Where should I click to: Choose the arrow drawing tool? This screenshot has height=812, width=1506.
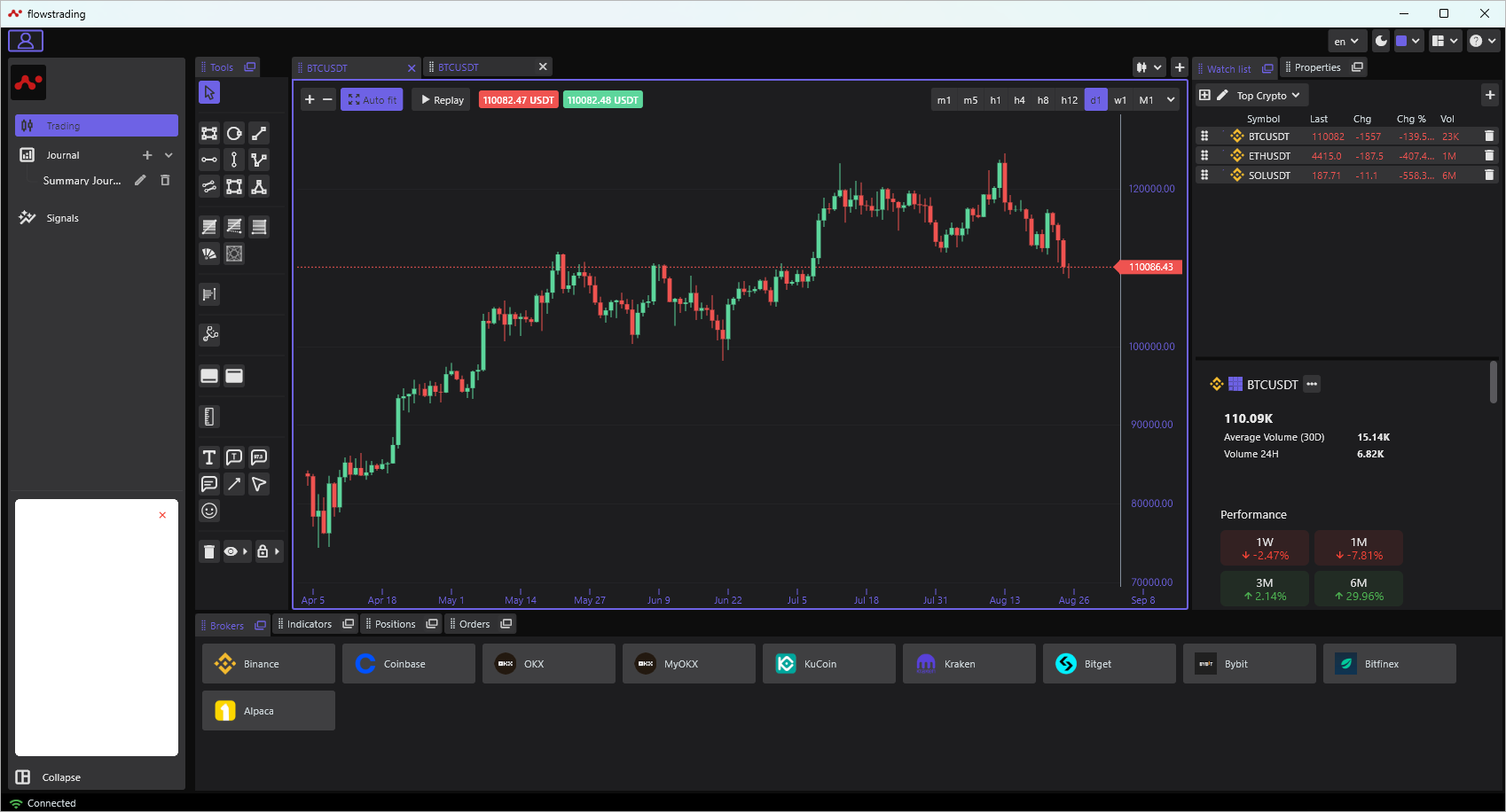click(x=234, y=484)
